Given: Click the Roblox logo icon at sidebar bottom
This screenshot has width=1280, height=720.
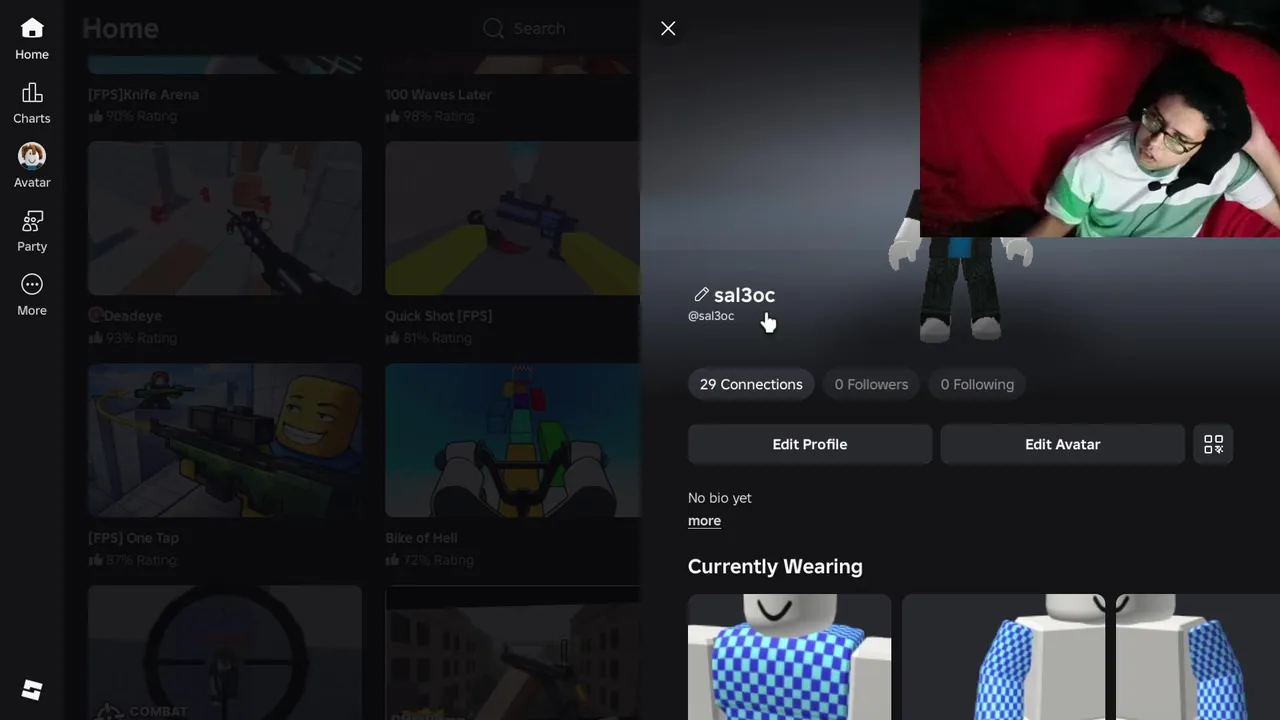Looking at the screenshot, I should coord(32,690).
